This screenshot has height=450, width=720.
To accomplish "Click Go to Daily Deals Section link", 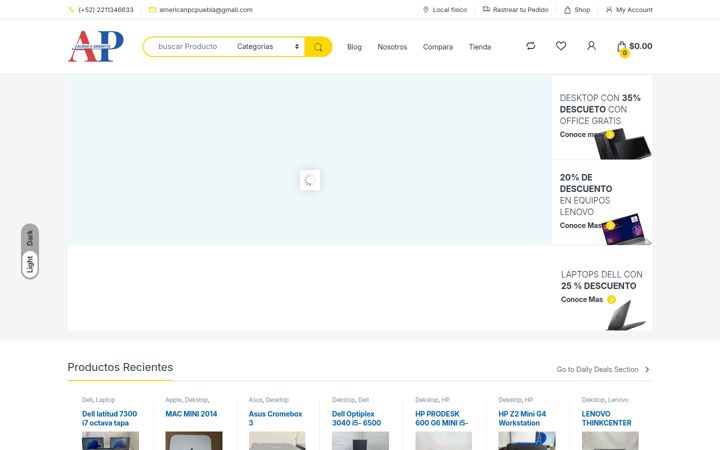I will 597,370.
